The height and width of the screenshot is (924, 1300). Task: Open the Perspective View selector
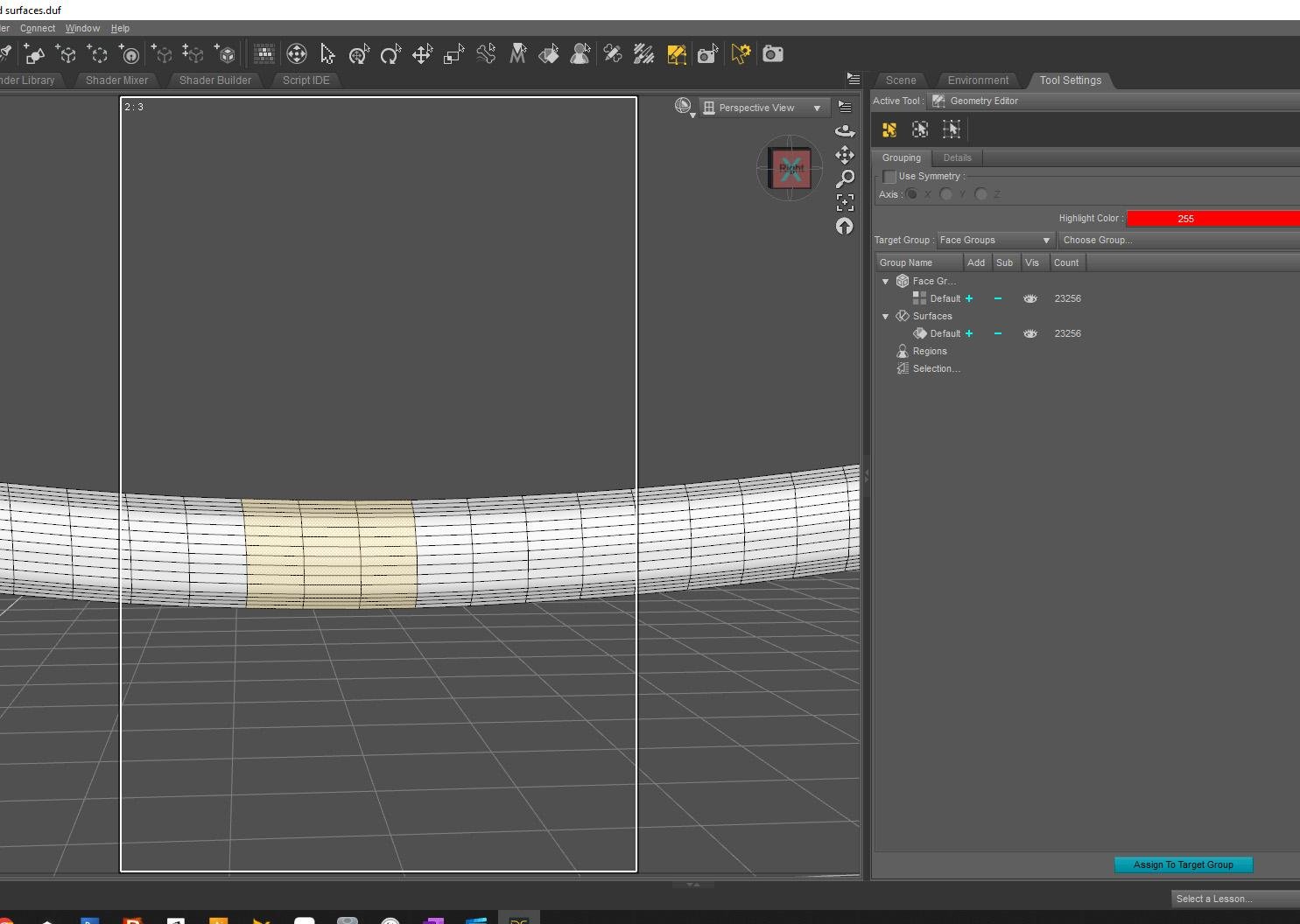(x=762, y=107)
